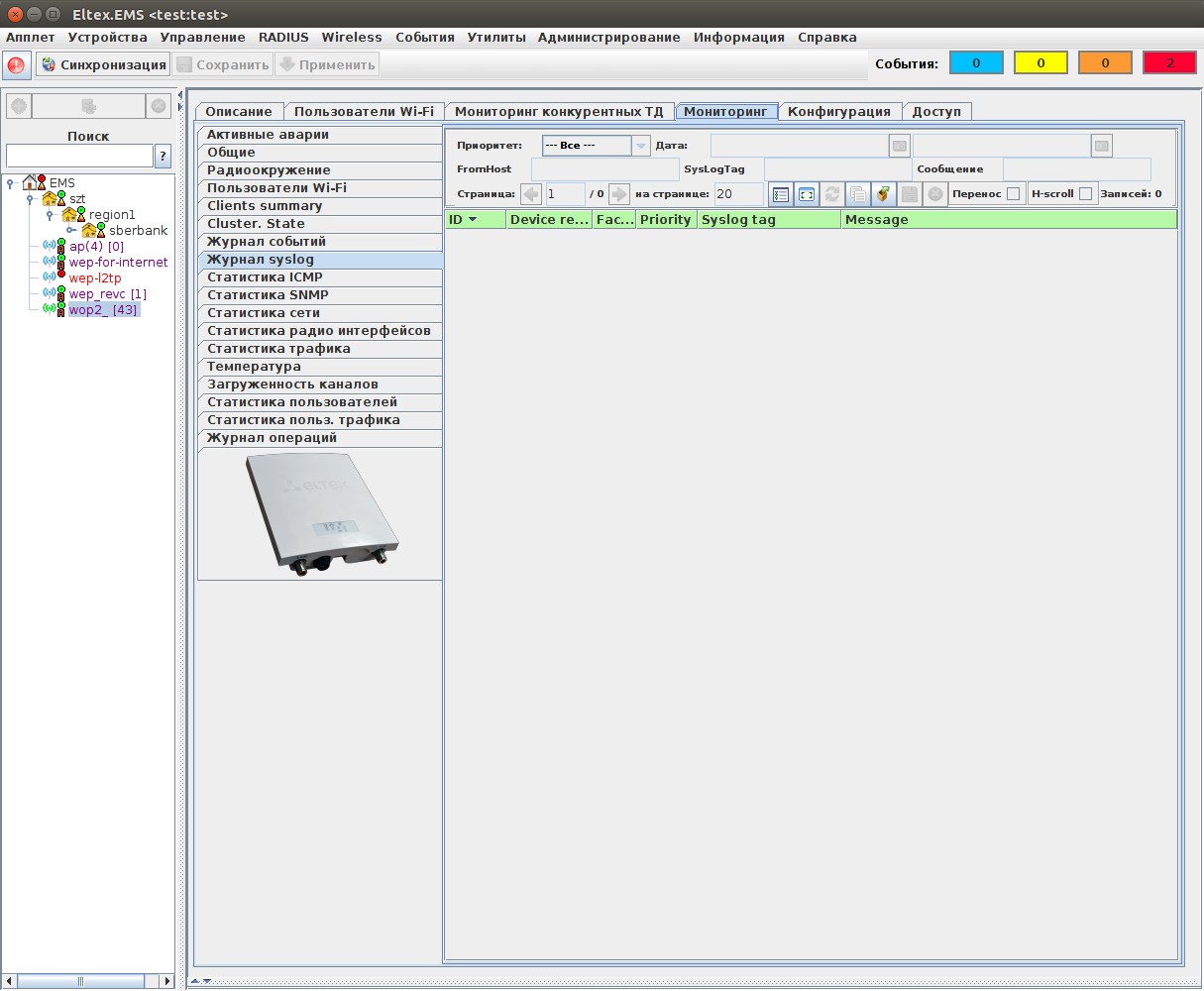Click the Применить button

(x=327, y=65)
